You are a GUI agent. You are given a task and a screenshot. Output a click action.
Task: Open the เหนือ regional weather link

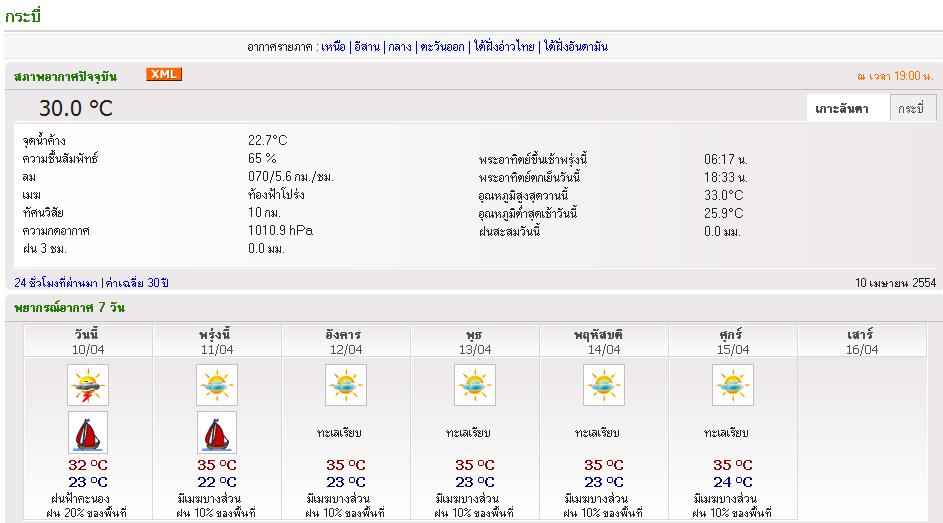[334, 47]
